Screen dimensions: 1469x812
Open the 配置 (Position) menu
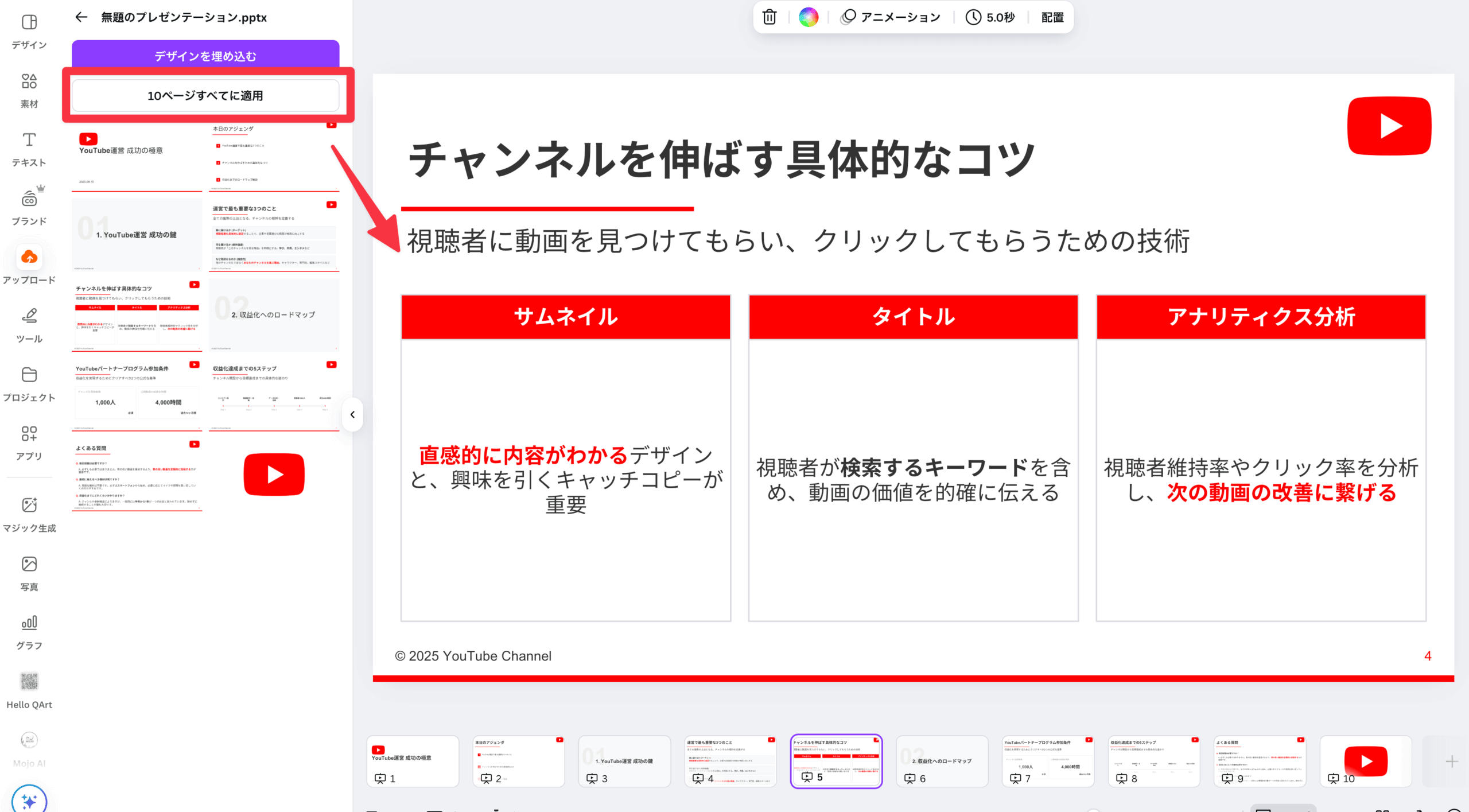click(1051, 17)
